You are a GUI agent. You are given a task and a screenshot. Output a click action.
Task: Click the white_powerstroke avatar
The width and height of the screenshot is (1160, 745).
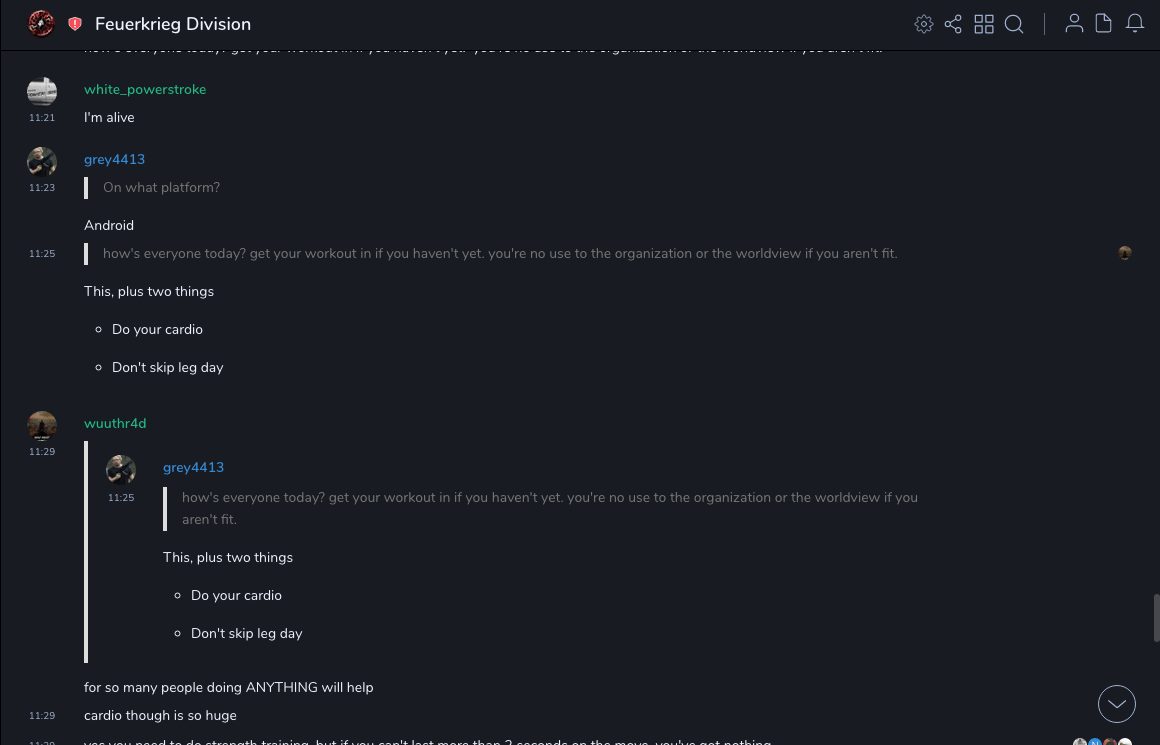click(42, 91)
